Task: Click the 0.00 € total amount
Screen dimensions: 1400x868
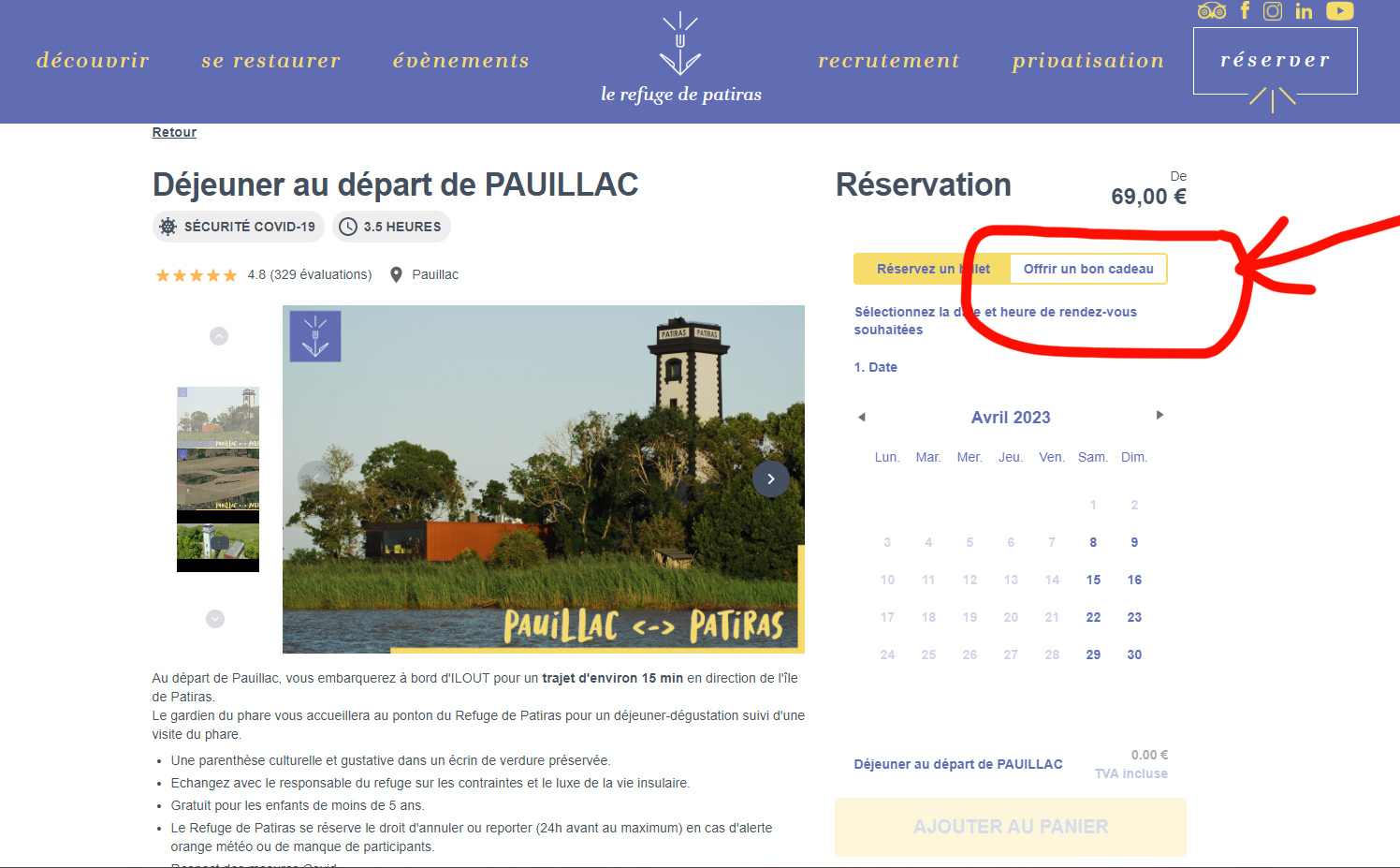Action: click(x=1149, y=755)
